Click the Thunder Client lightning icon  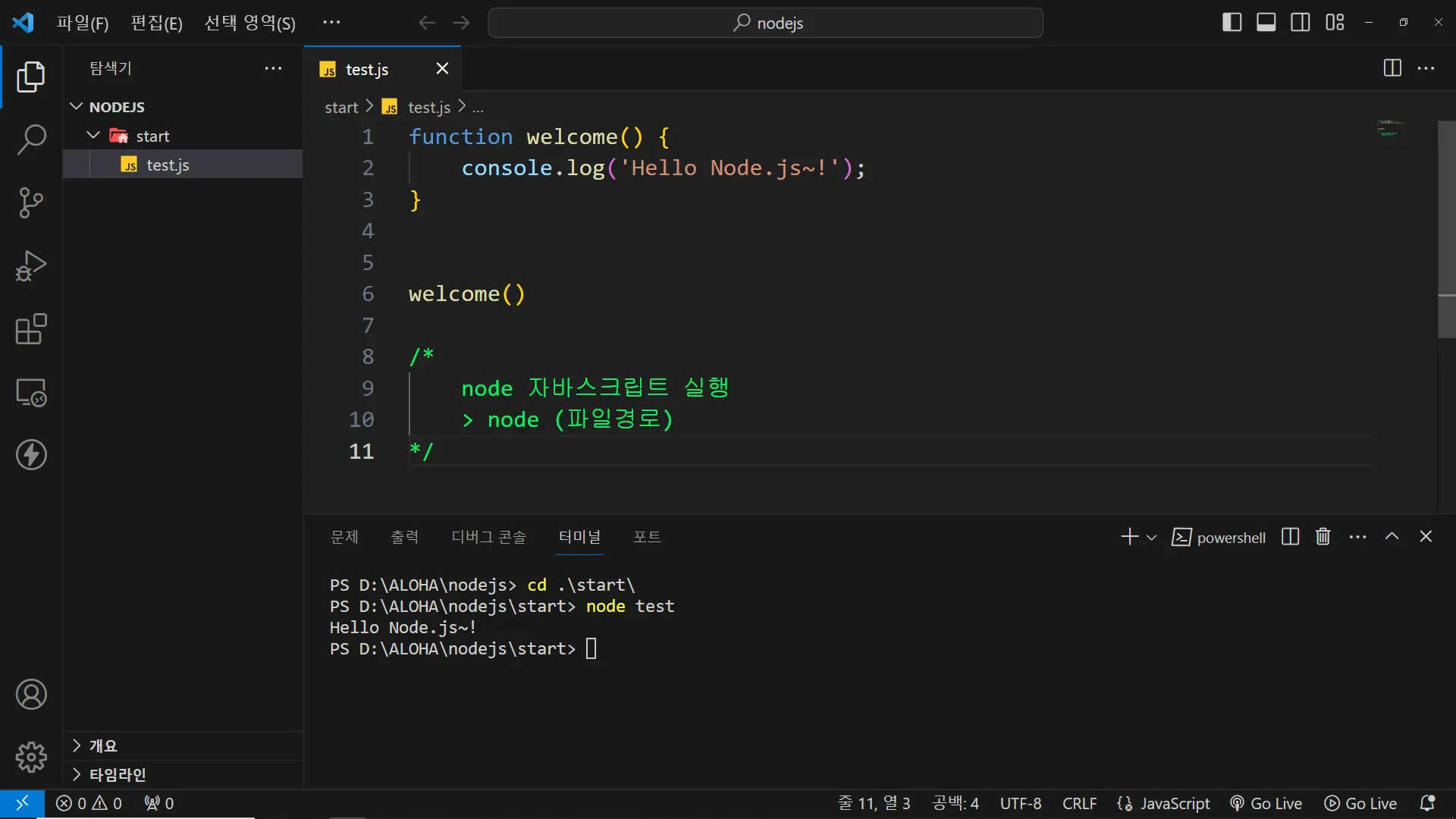(31, 455)
